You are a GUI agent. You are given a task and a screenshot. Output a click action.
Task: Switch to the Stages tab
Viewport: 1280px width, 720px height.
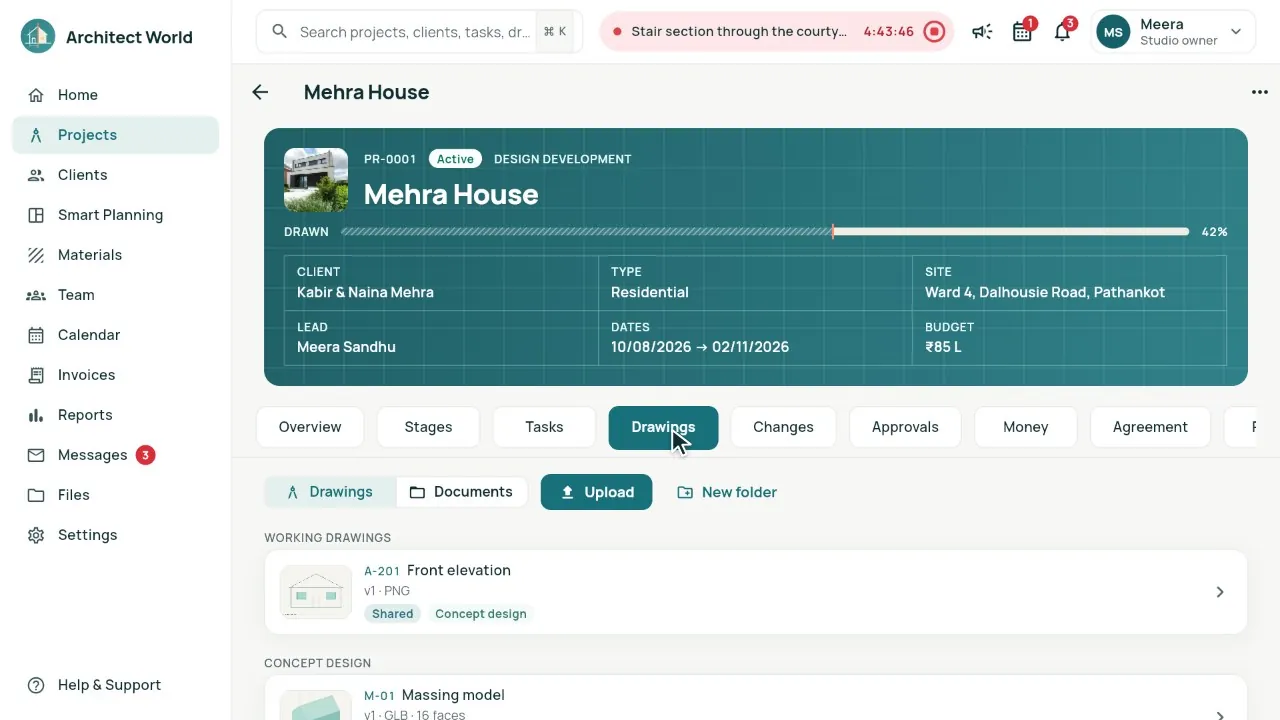coord(428,427)
